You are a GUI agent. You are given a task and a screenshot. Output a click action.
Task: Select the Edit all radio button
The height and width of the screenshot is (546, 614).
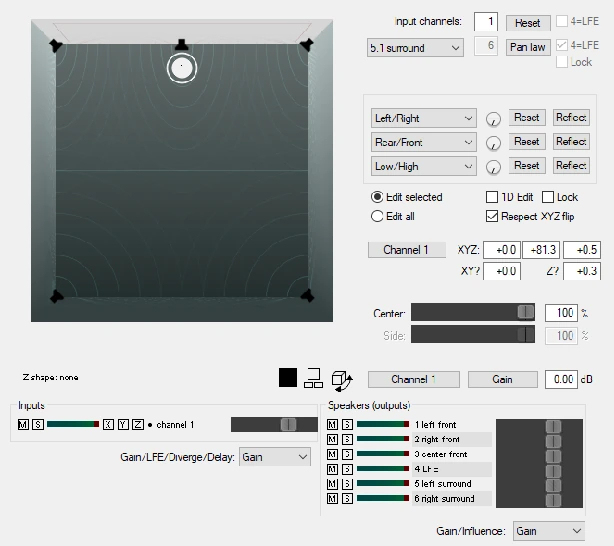tap(377, 216)
